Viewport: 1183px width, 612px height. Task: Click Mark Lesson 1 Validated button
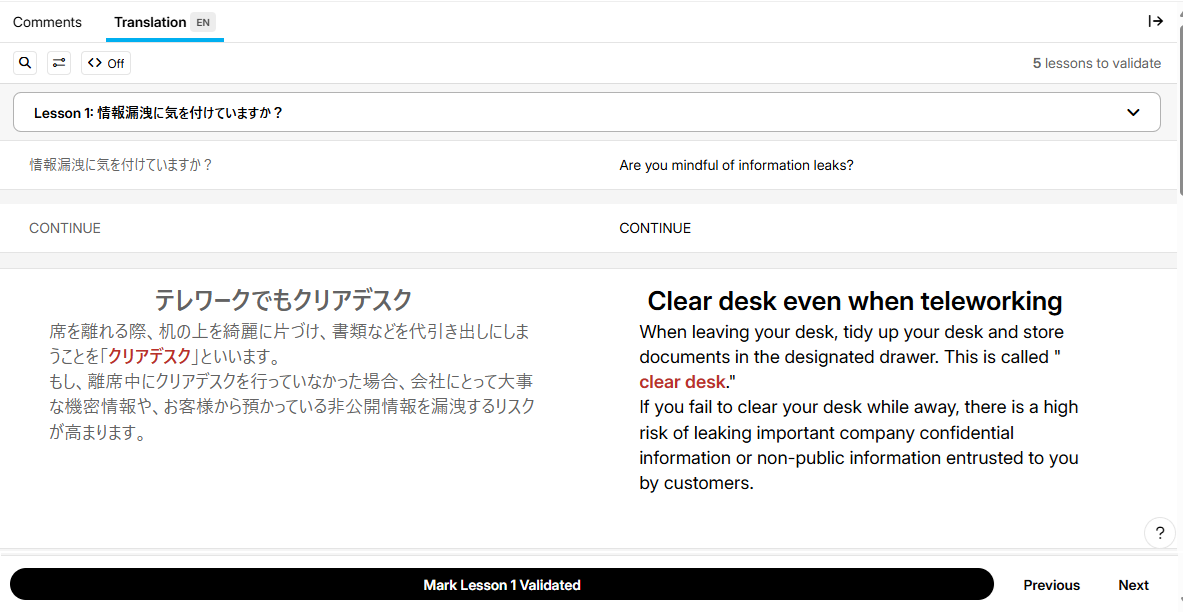coord(502,585)
